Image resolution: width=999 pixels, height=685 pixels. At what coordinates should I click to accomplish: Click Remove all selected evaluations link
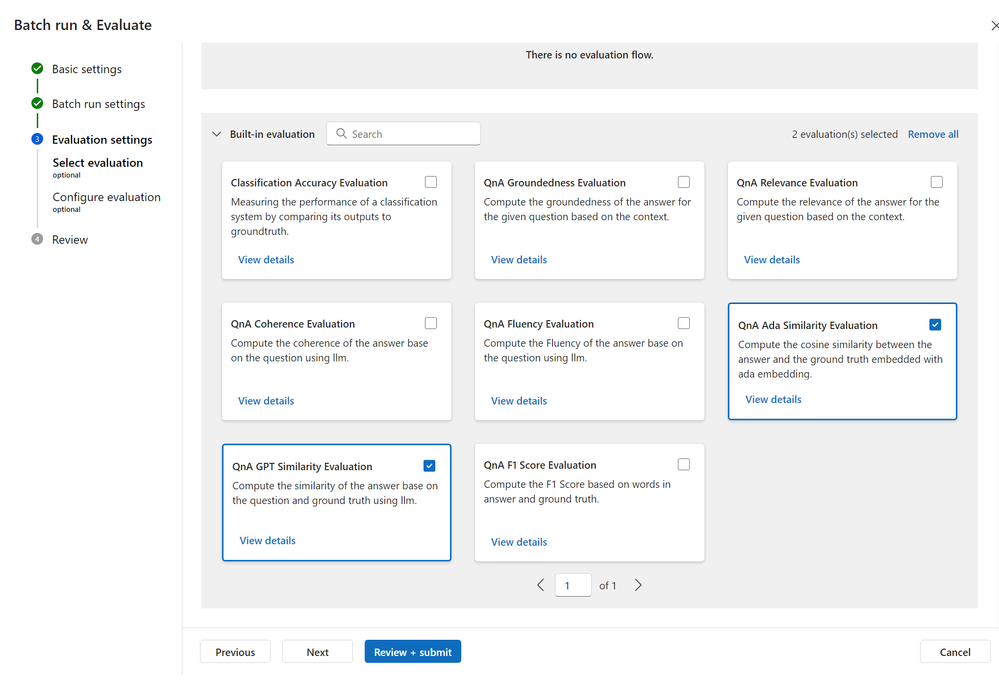(933, 134)
